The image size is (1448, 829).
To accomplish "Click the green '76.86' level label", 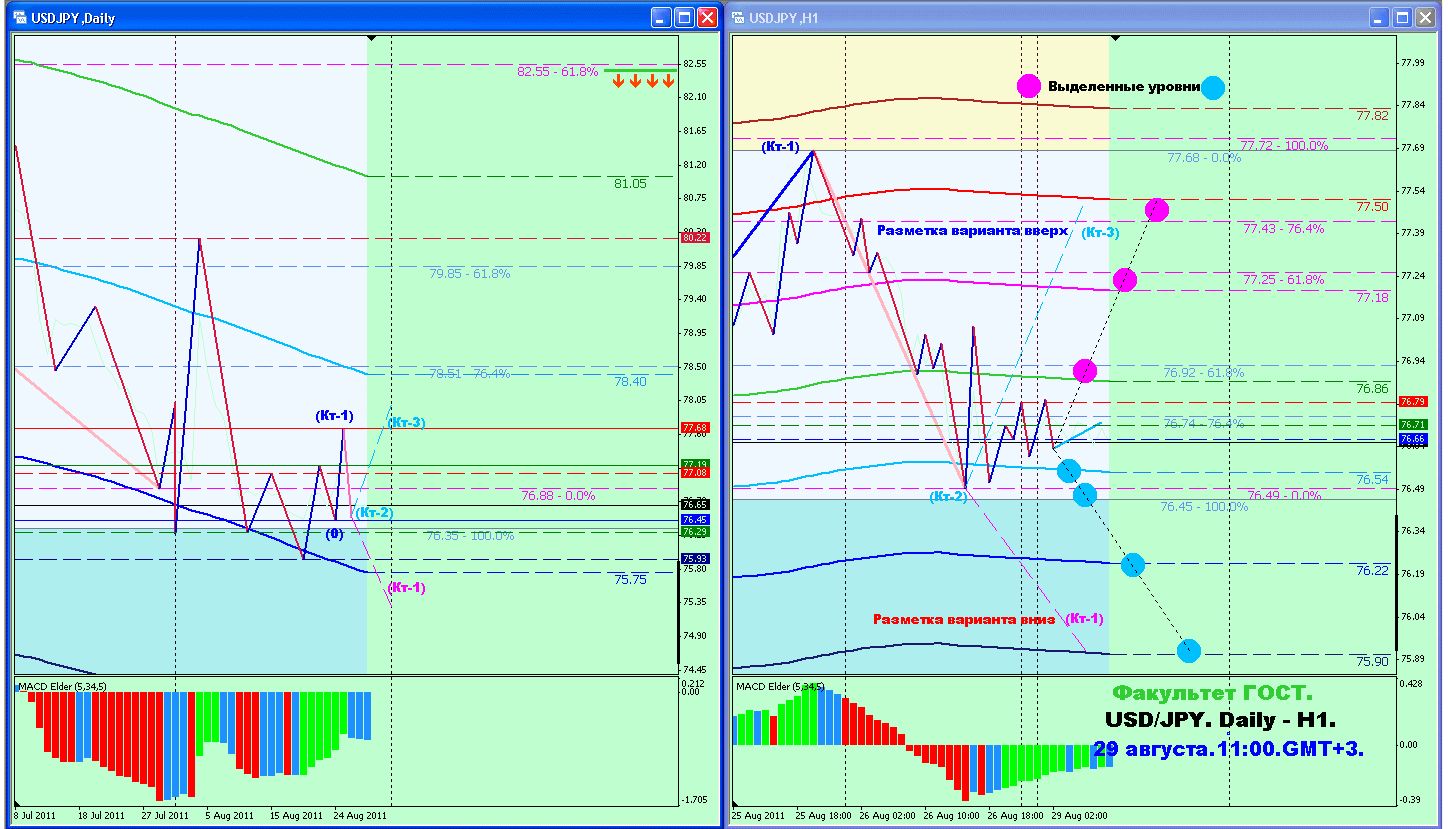I will (1372, 387).
